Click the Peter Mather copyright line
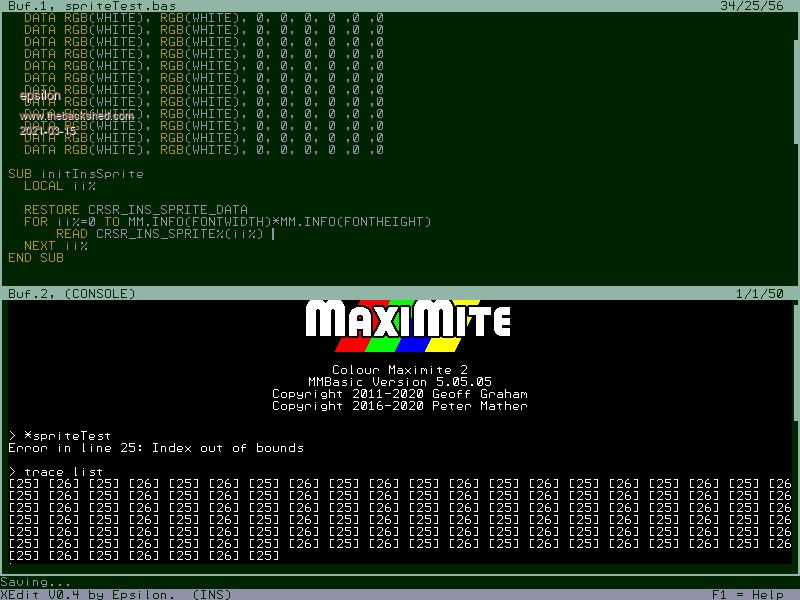This screenshot has height=600, width=800. (x=400, y=406)
